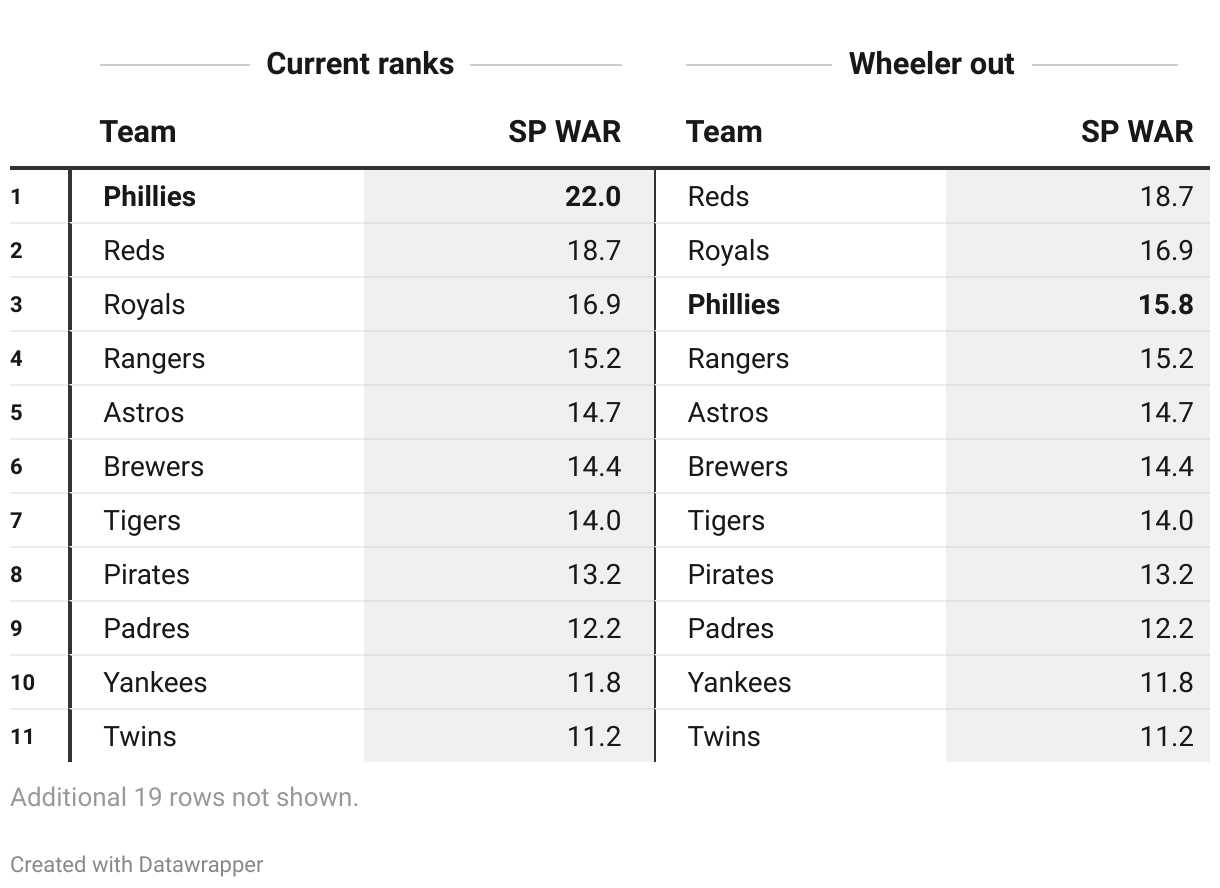Click Yankees in the Current ranks column
Image resolution: width=1220 pixels, height=888 pixels.
coord(155,683)
